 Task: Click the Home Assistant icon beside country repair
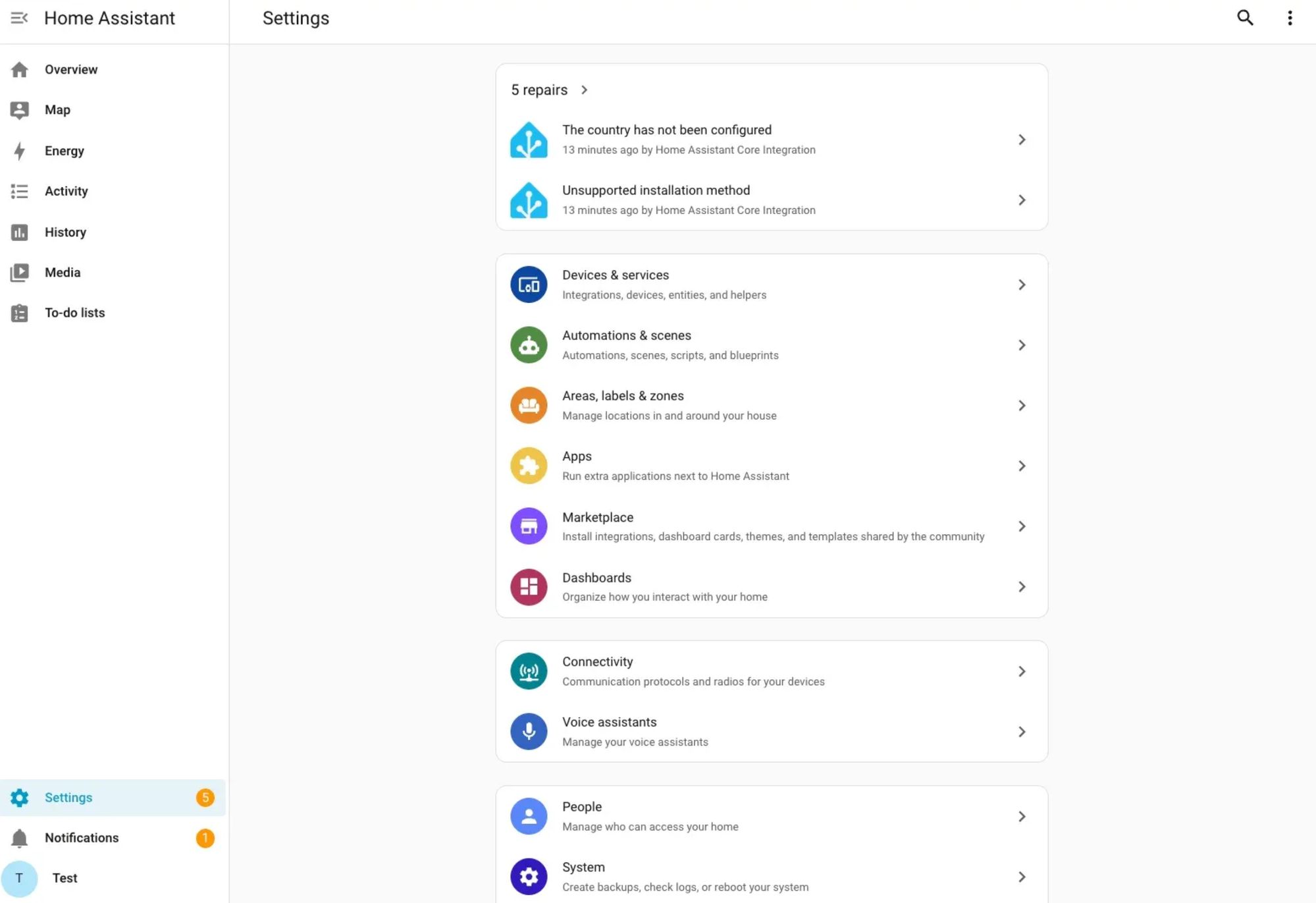529,140
